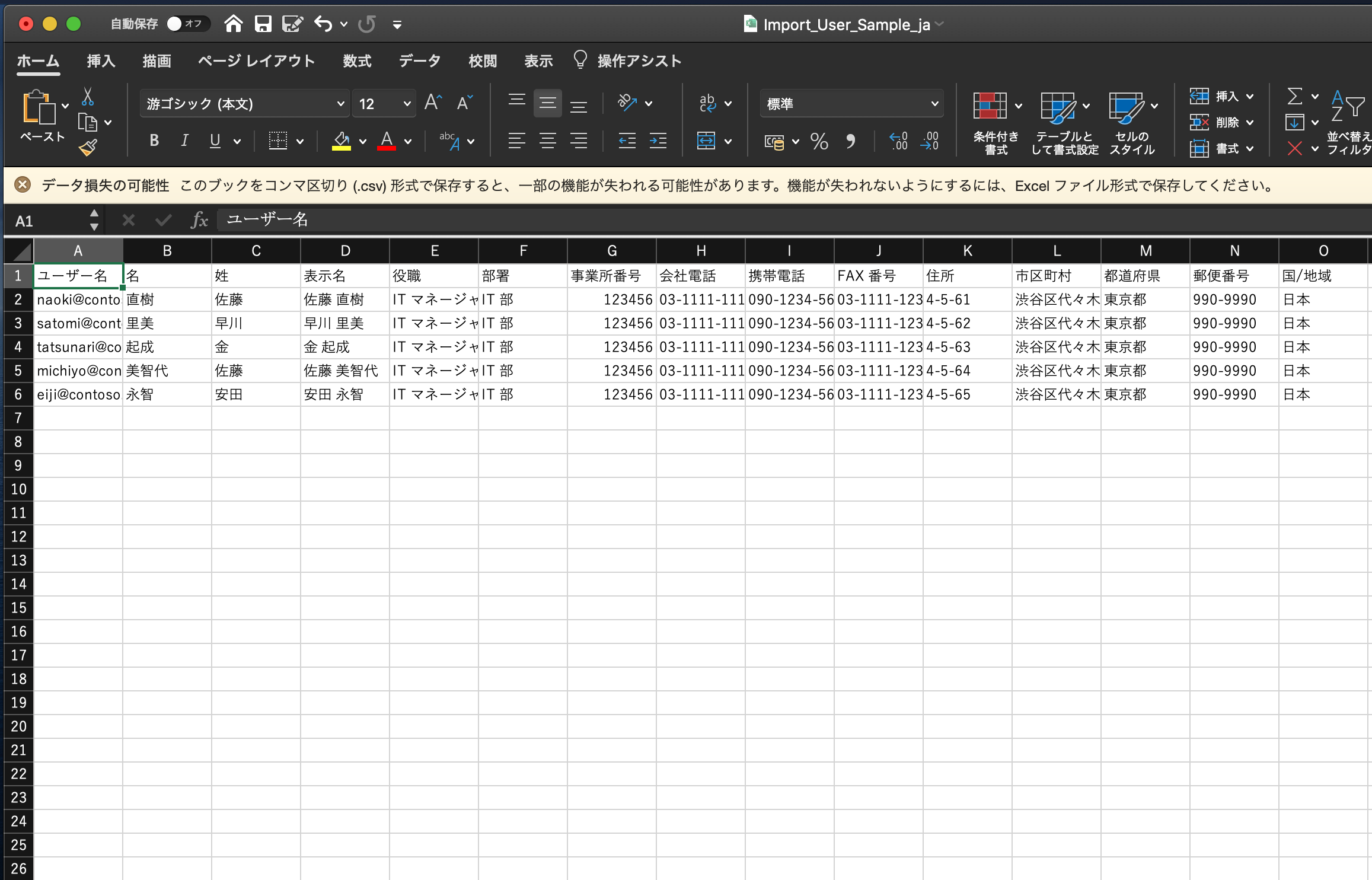The height and width of the screenshot is (880, 1372).
Task: Click the Select All corner triangle
Action: pos(20,251)
